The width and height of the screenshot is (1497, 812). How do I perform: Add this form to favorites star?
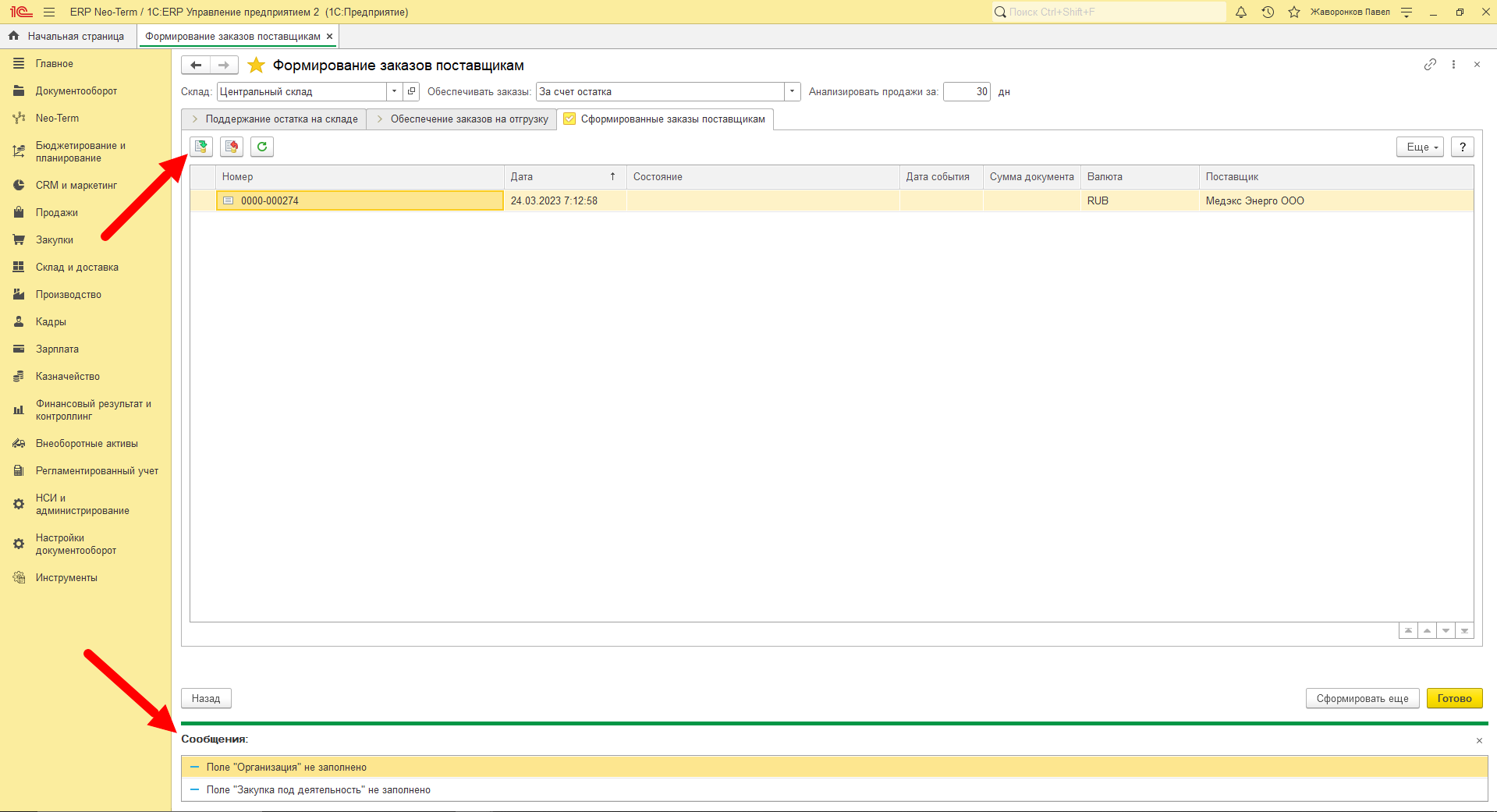click(256, 66)
